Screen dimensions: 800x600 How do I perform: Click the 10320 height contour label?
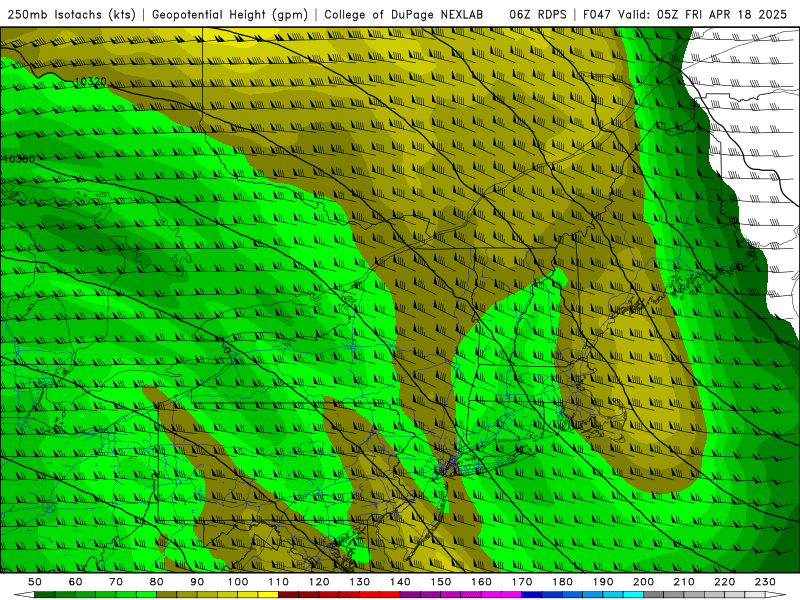(x=90, y=82)
